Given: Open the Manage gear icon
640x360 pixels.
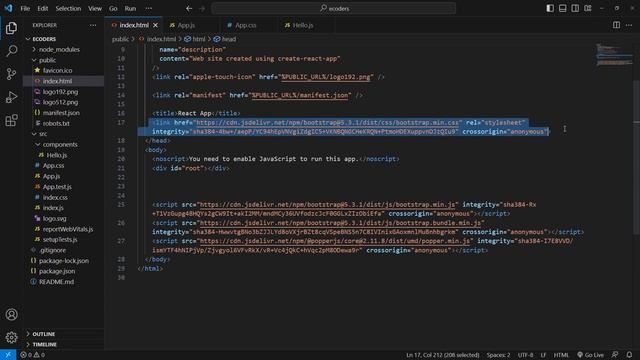Looking at the screenshot, I should [11, 337].
